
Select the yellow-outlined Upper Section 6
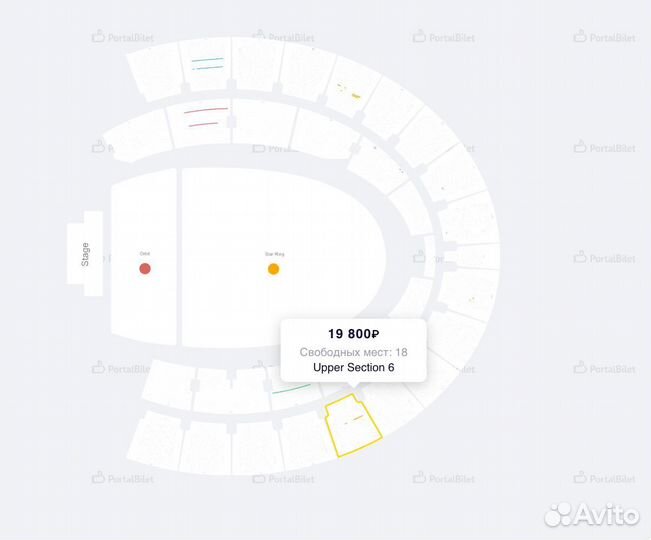[353, 426]
